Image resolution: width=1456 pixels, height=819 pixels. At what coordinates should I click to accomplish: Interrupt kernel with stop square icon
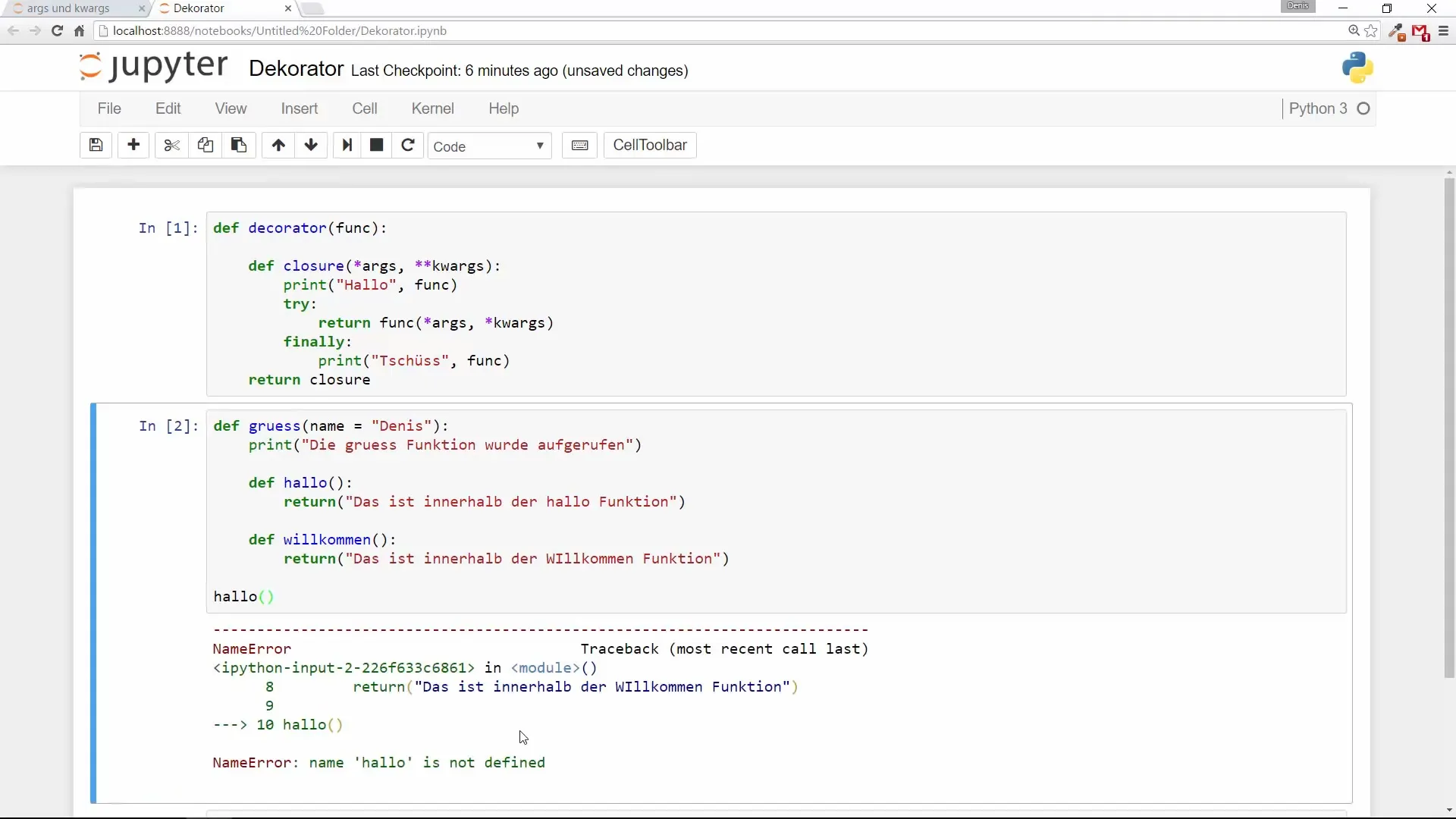point(376,146)
